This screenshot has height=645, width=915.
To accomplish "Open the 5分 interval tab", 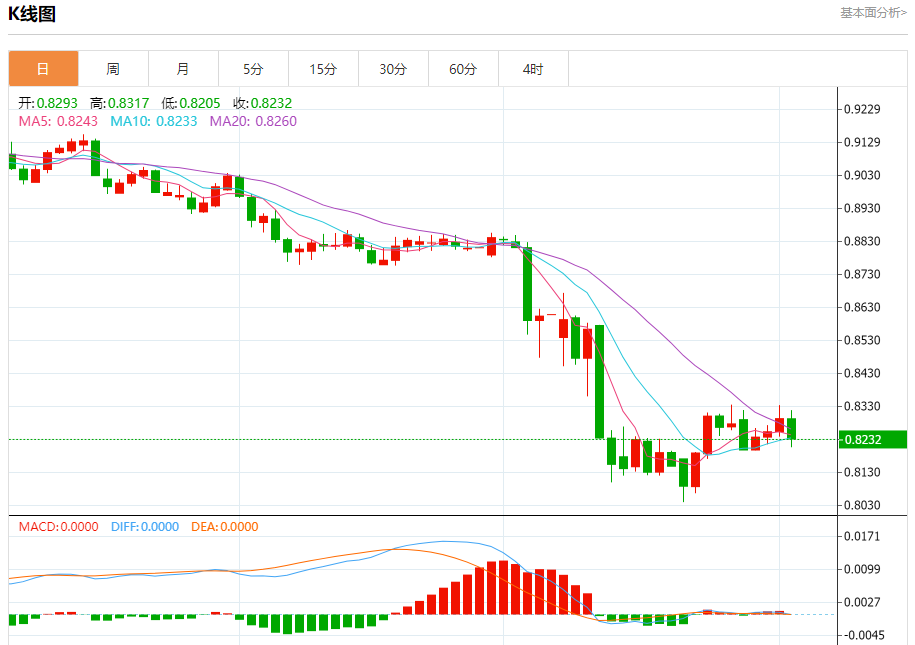I will (253, 69).
